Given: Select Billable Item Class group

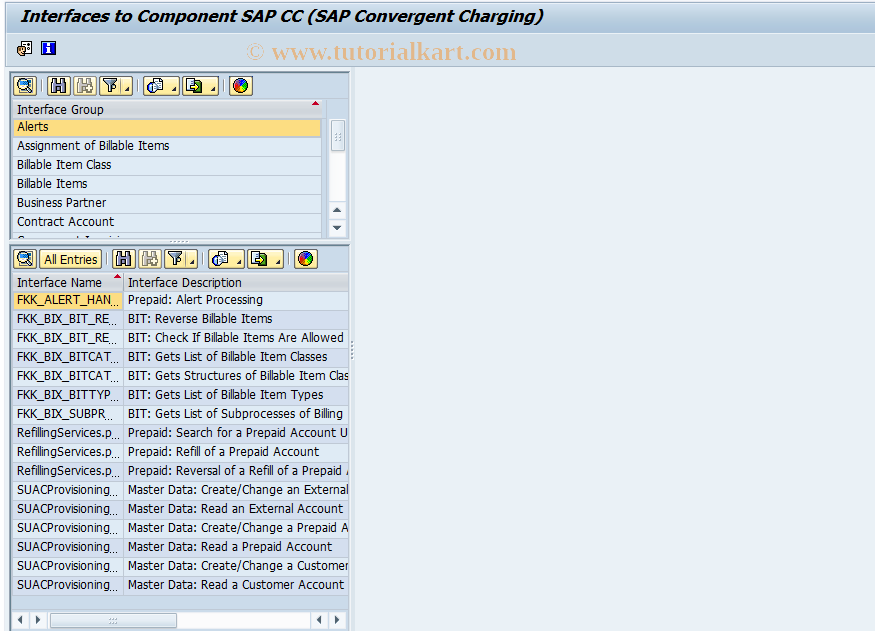Looking at the screenshot, I should pos(167,165).
